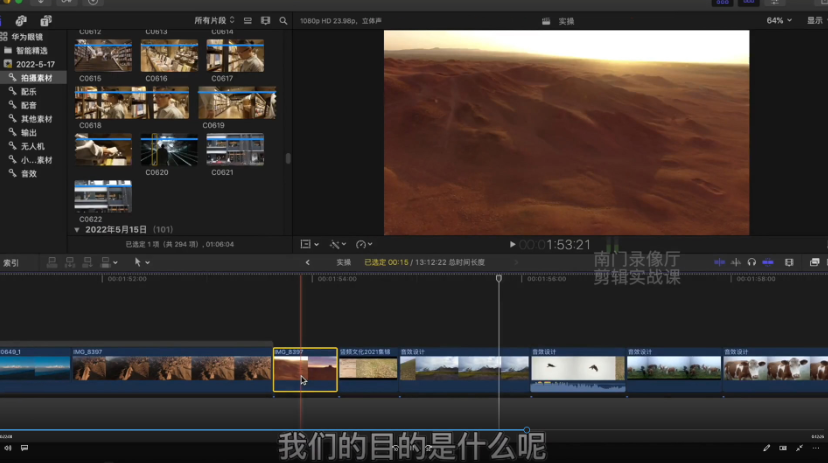Image resolution: width=828 pixels, height=463 pixels.
Task: Select clip thumbnail C0615
Action: pyautogui.click(x=103, y=55)
